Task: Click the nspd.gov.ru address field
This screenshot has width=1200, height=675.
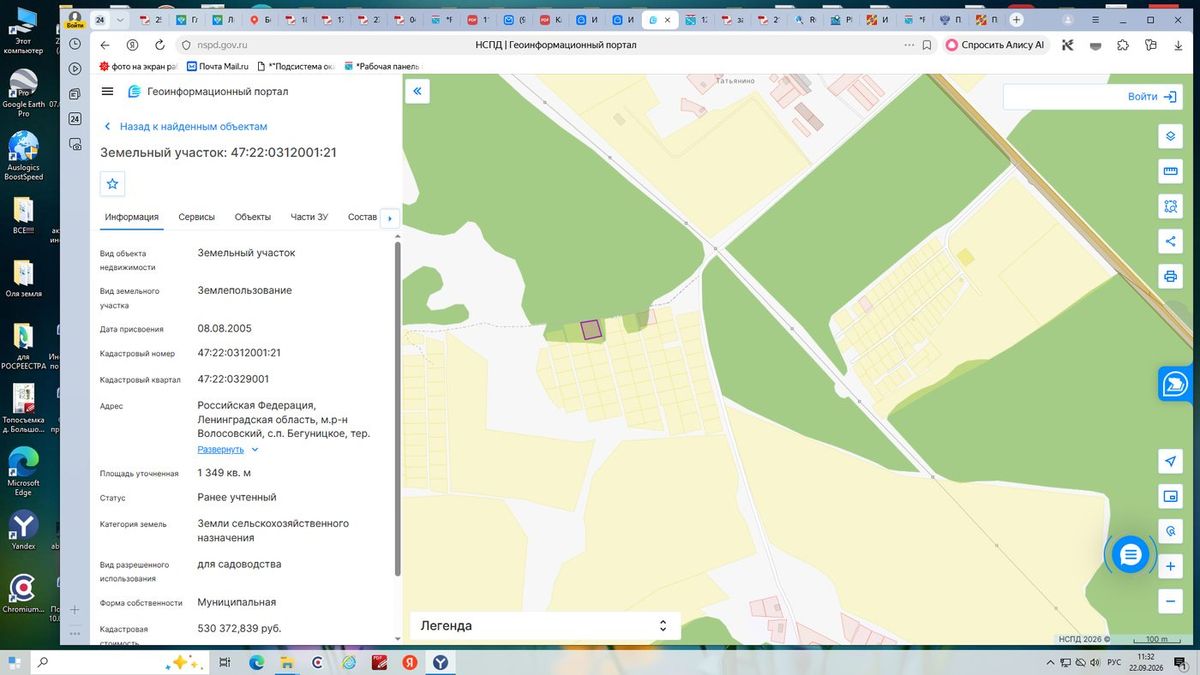Action: click(x=222, y=45)
